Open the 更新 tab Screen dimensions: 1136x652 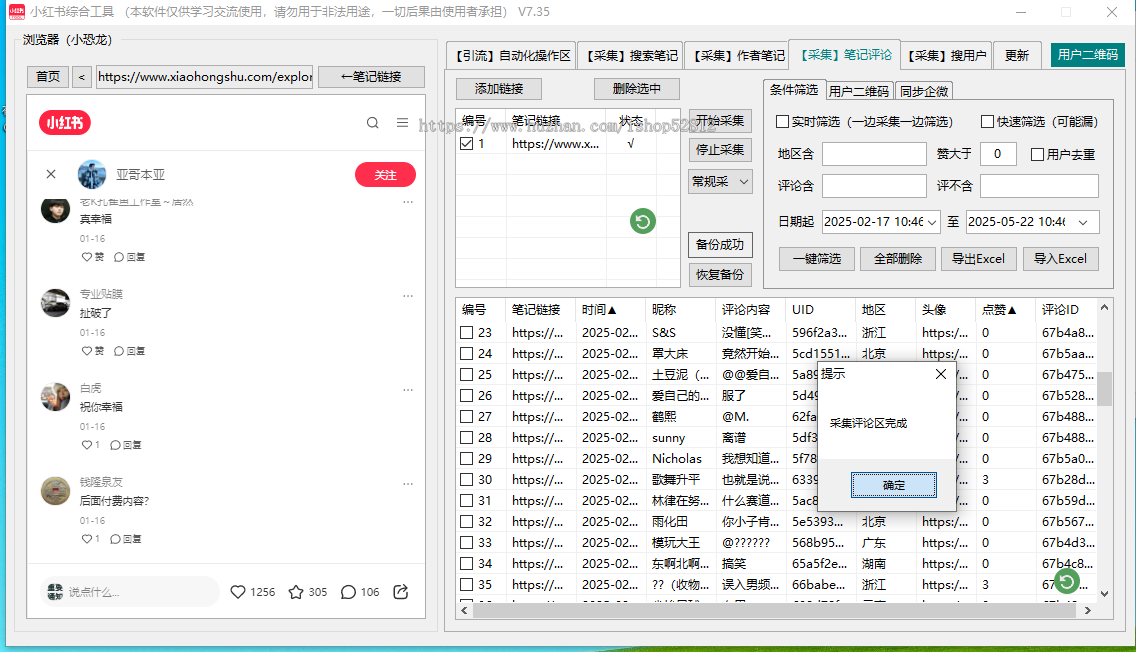tap(1017, 56)
